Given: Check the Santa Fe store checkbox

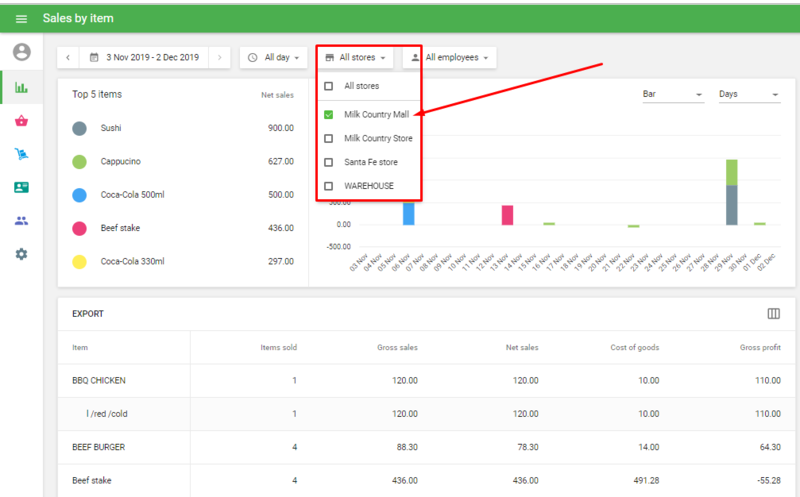Looking at the screenshot, I should point(329,162).
